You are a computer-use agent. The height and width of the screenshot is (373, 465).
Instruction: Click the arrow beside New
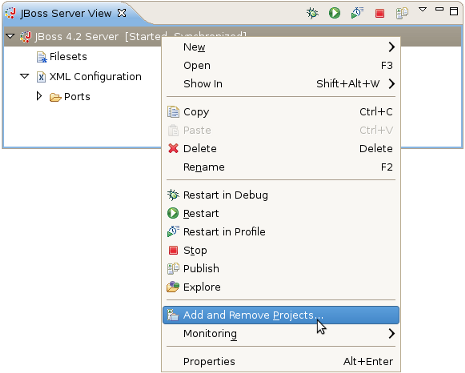(x=392, y=47)
